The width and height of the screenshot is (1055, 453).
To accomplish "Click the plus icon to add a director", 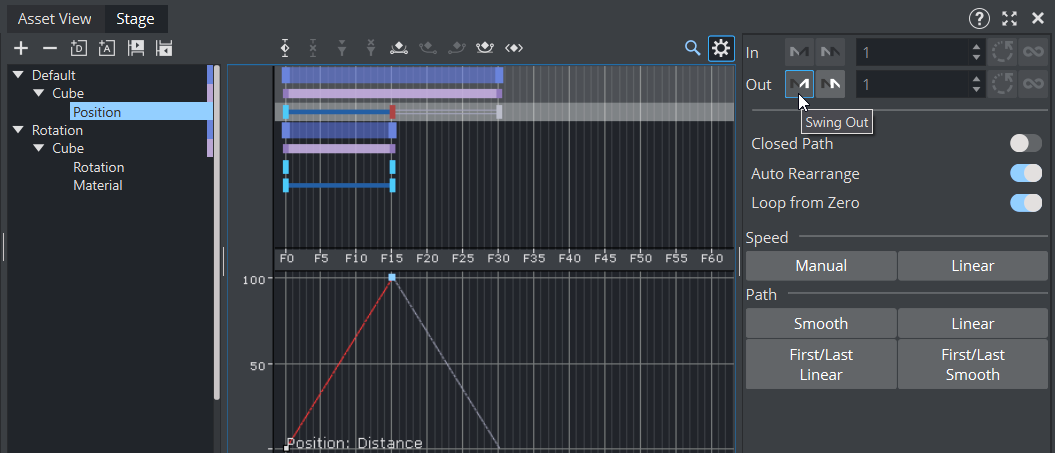I will coord(20,48).
